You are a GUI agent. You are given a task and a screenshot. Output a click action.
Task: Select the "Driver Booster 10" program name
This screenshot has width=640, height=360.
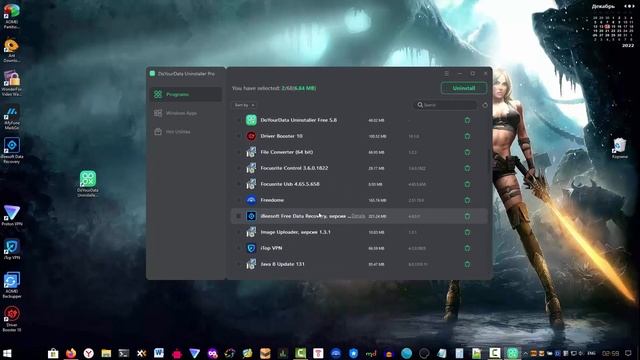click(x=281, y=136)
